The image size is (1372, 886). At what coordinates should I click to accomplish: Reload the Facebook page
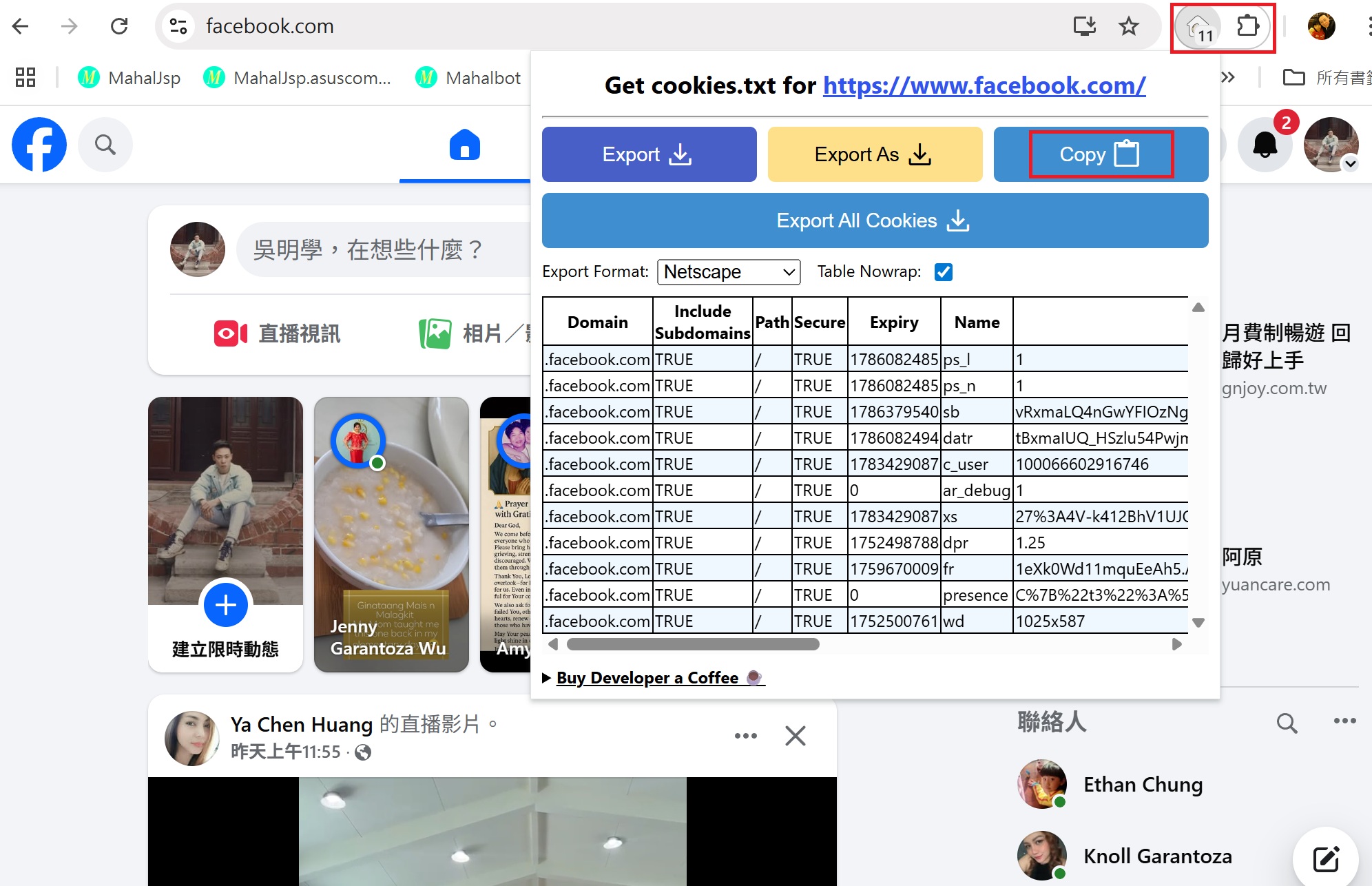click(119, 26)
